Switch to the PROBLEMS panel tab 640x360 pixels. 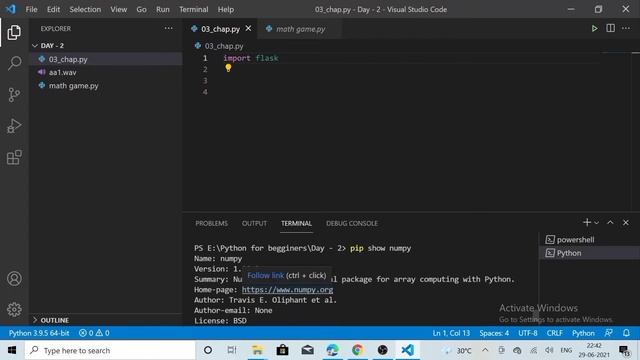pyautogui.click(x=211, y=223)
